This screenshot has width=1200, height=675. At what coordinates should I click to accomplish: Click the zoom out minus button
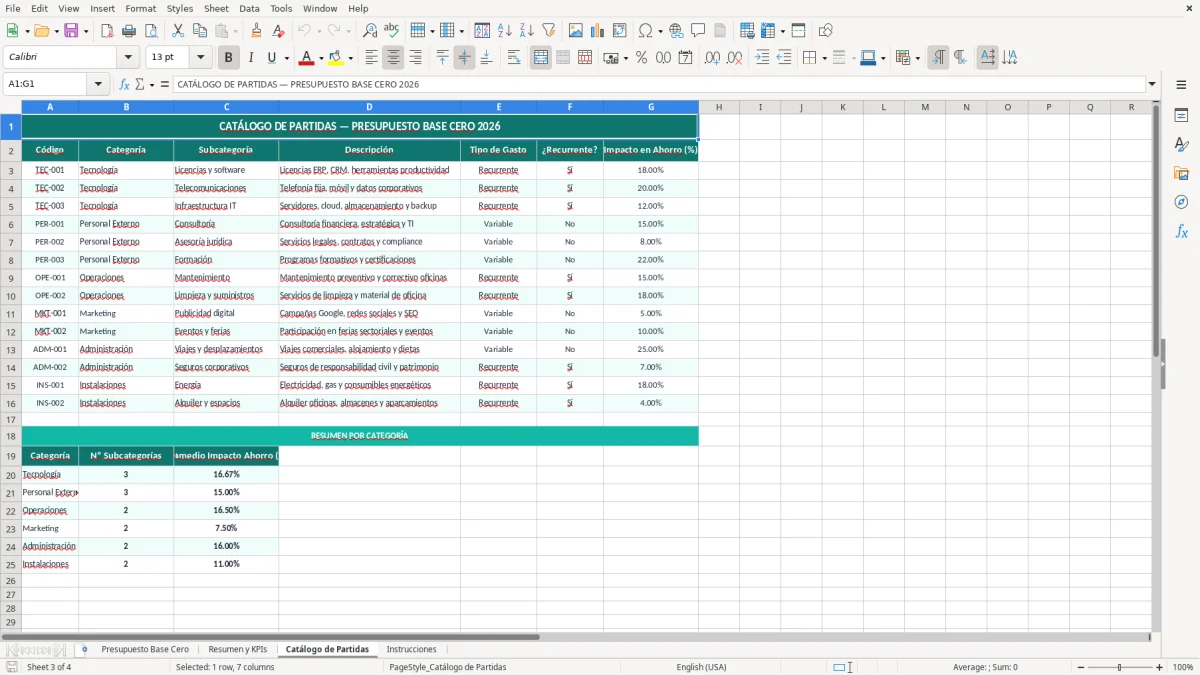pos(1081,667)
